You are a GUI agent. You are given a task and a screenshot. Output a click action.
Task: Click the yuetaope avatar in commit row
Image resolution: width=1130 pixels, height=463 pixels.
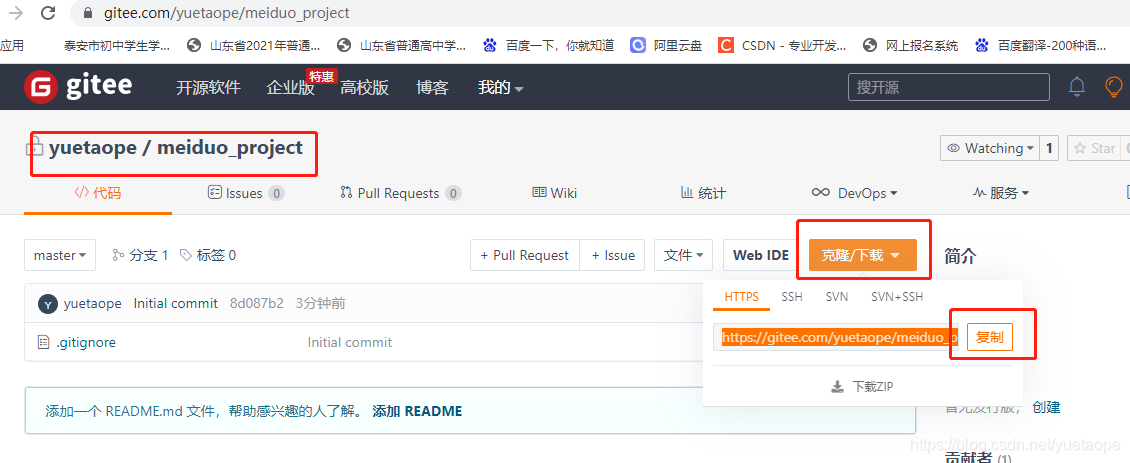click(x=47, y=304)
